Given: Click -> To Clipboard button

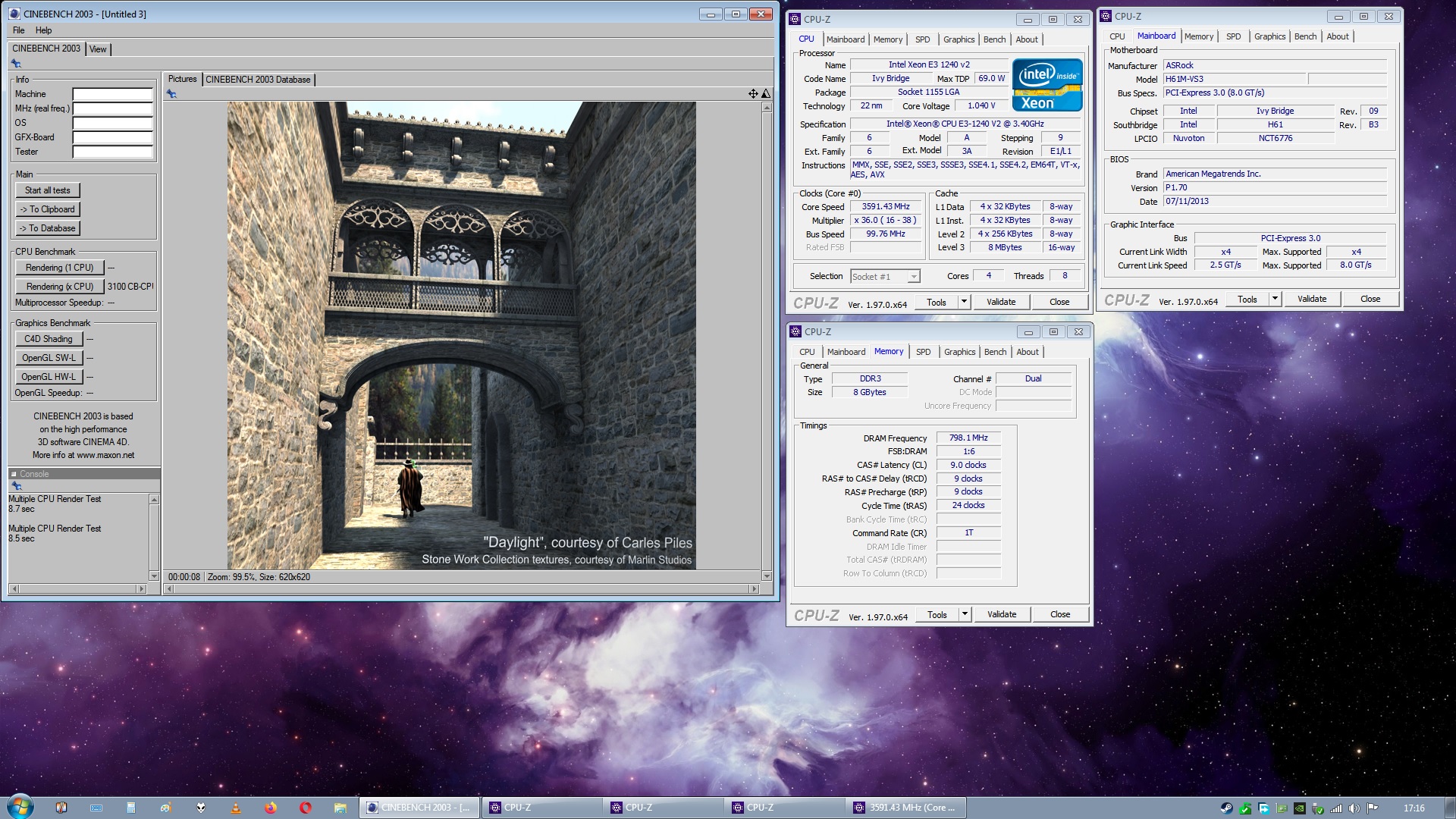Looking at the screenshot, I should pyautogui.click(x=48, y=209).
